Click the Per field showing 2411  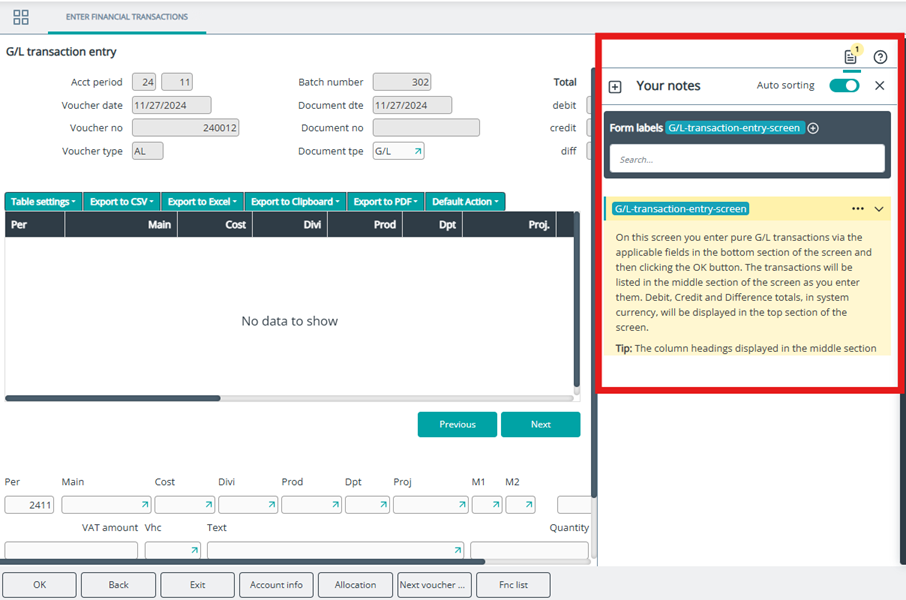(29, 505)
